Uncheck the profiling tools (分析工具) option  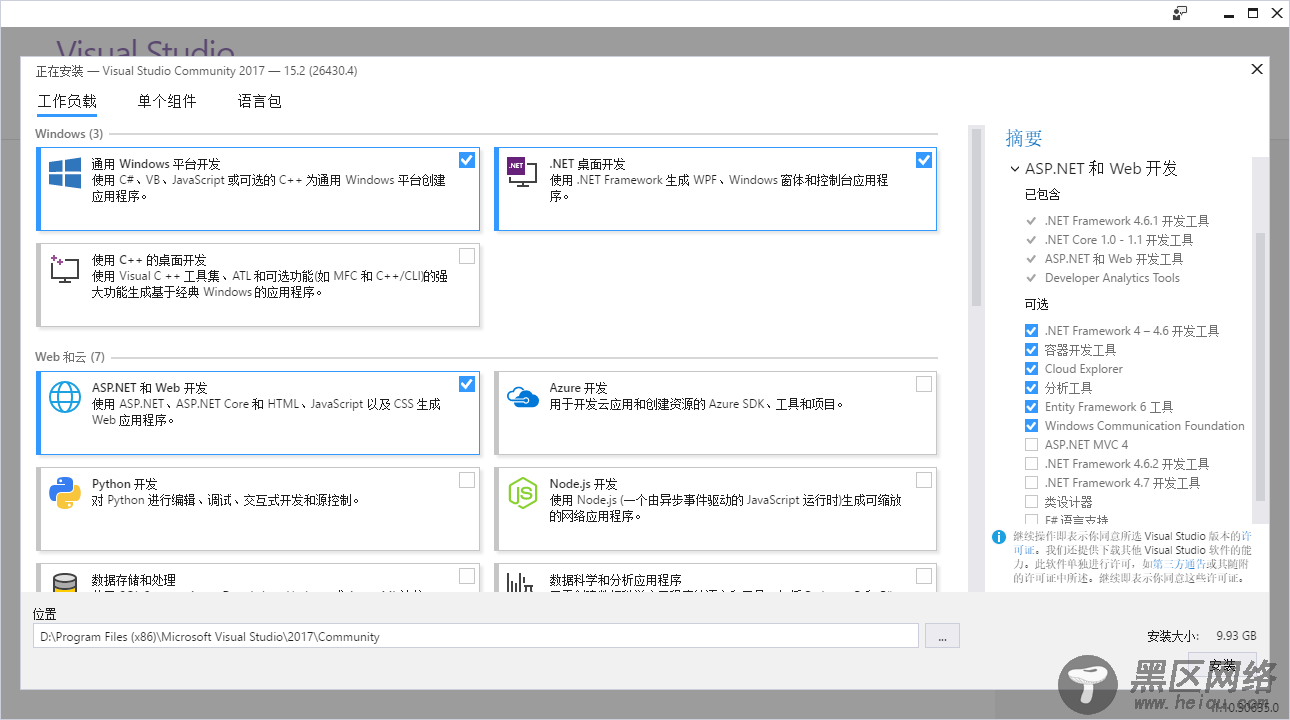(x=1031, y=388)
